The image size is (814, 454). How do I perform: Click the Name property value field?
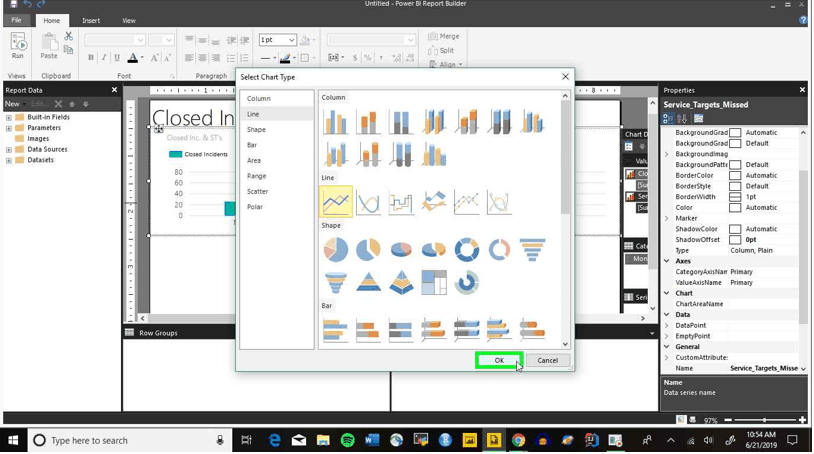tap(764, 368)
